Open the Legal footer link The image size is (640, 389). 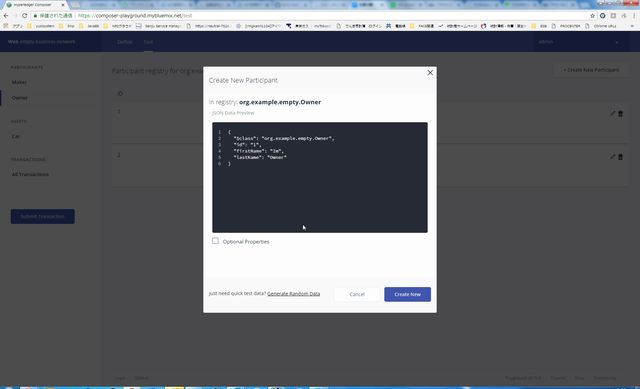[x=120, y=378]
